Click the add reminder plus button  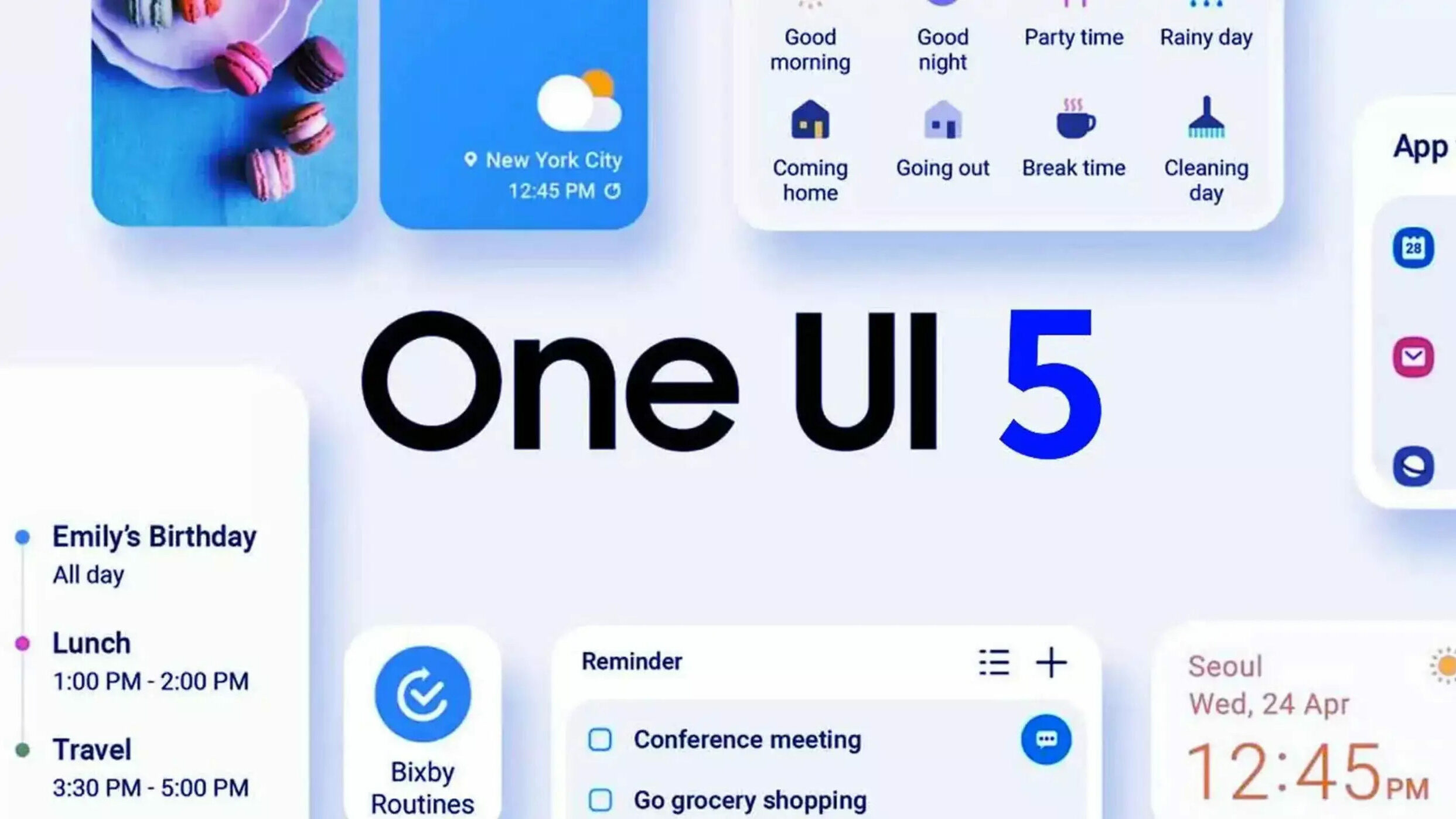pyautogui.click(x=1051, y=661)
